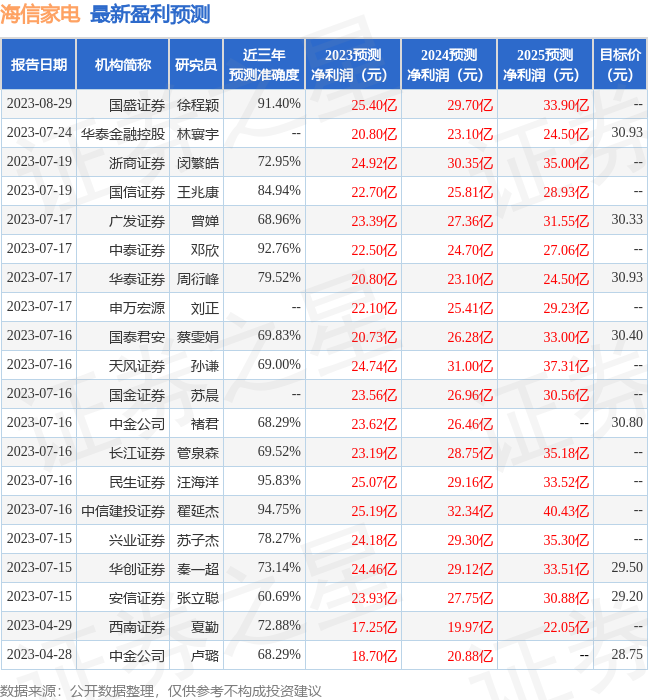Select 2023 forecast 17.25亿
Viewport: 648px width, 700px height.
tap(374, 627)
